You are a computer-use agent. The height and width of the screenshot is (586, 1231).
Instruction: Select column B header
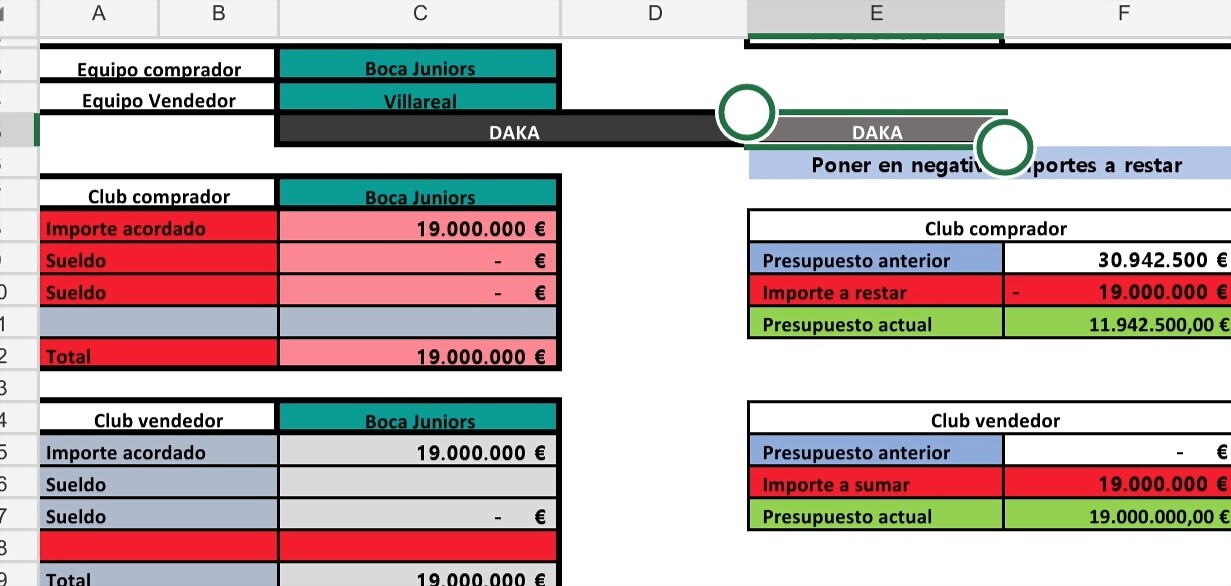[x=219, y=14]
